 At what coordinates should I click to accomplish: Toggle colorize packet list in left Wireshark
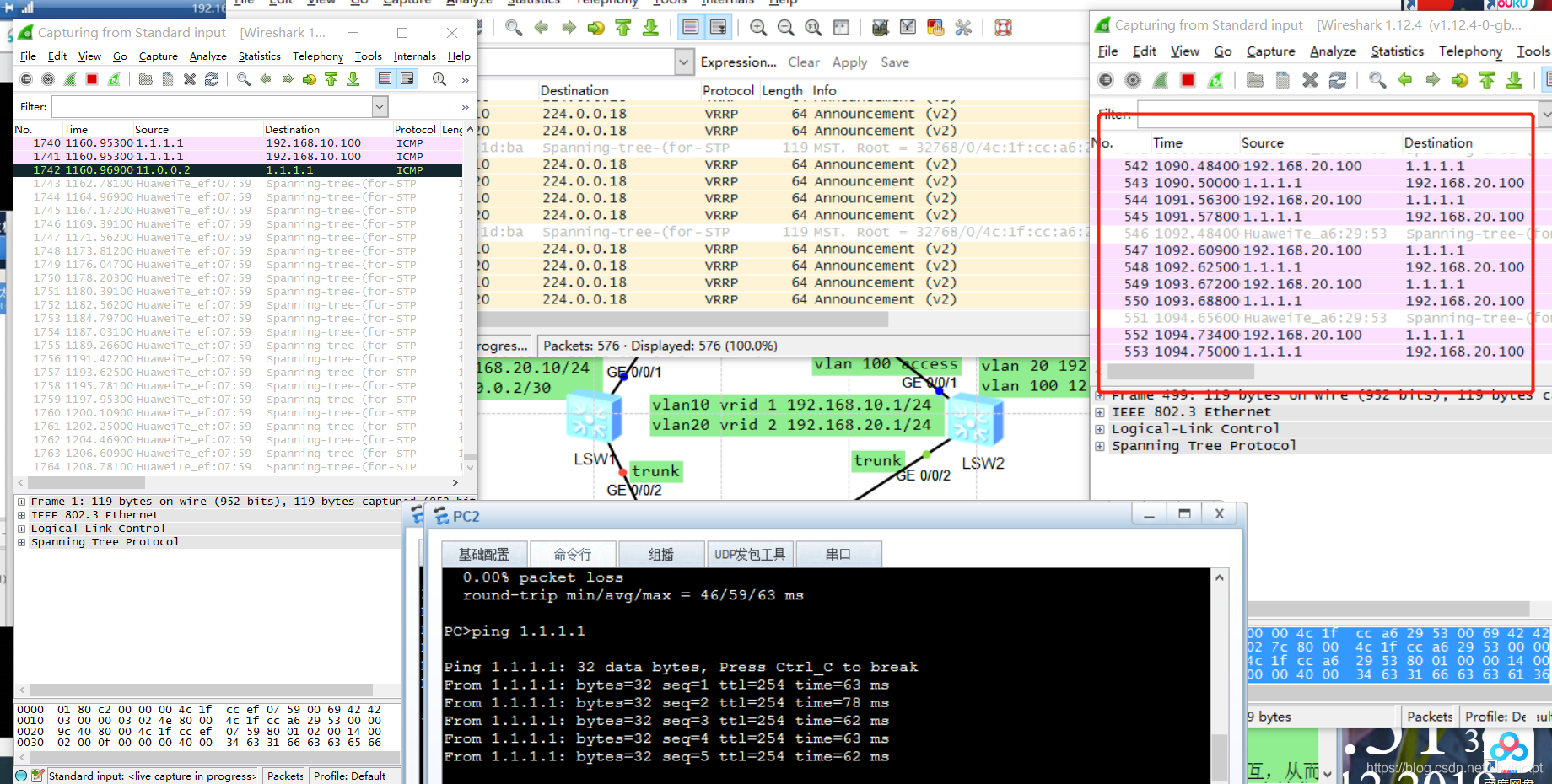(385, 79)
